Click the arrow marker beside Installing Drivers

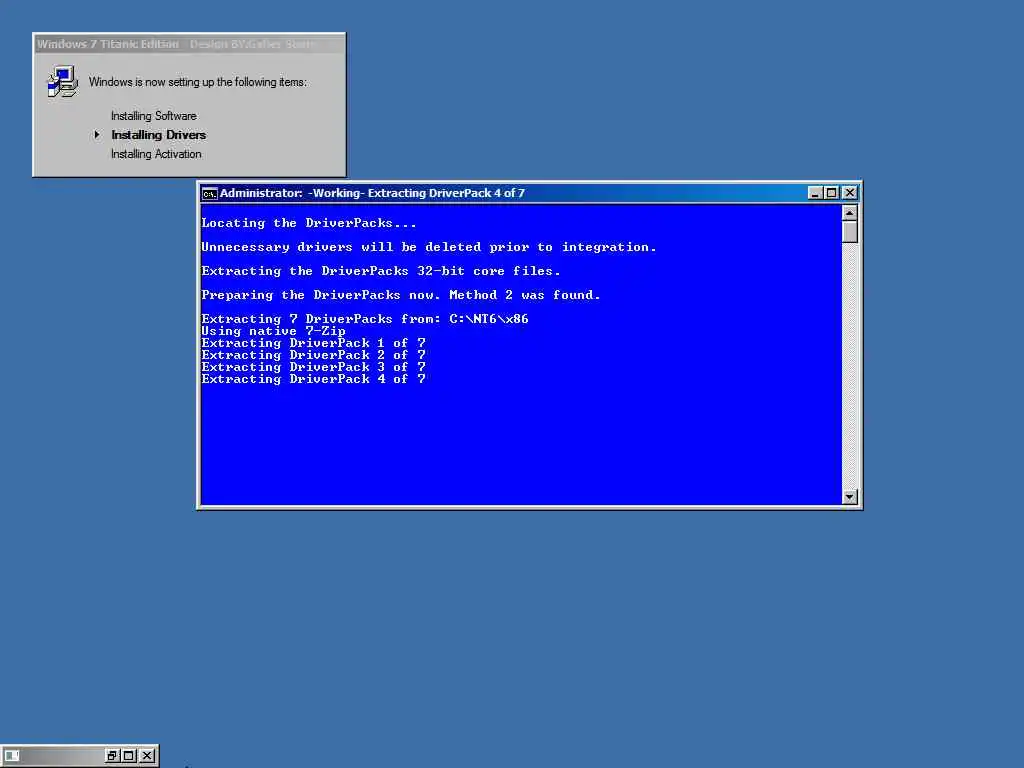(x=97, y=135)
